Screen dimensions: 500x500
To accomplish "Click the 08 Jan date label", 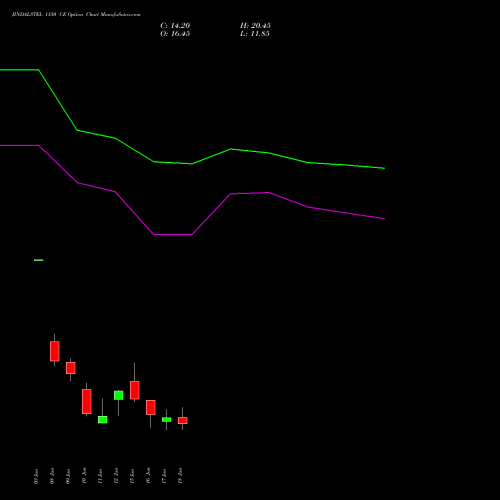I will 52,476.
